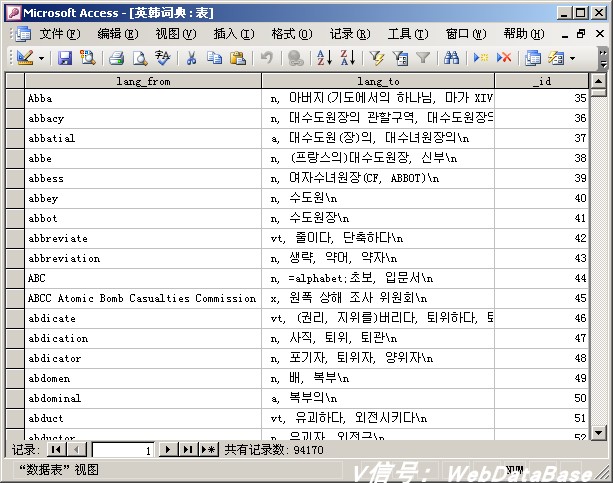The width and height of the screenshot is (613, 483).
Task: Select the lang_from column header
Action: pyautogui.click(x=143, y=81)
